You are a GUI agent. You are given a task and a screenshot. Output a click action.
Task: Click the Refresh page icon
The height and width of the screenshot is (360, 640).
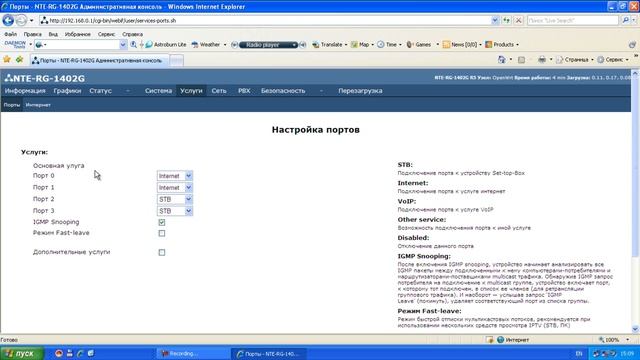(x=507, y=20)
